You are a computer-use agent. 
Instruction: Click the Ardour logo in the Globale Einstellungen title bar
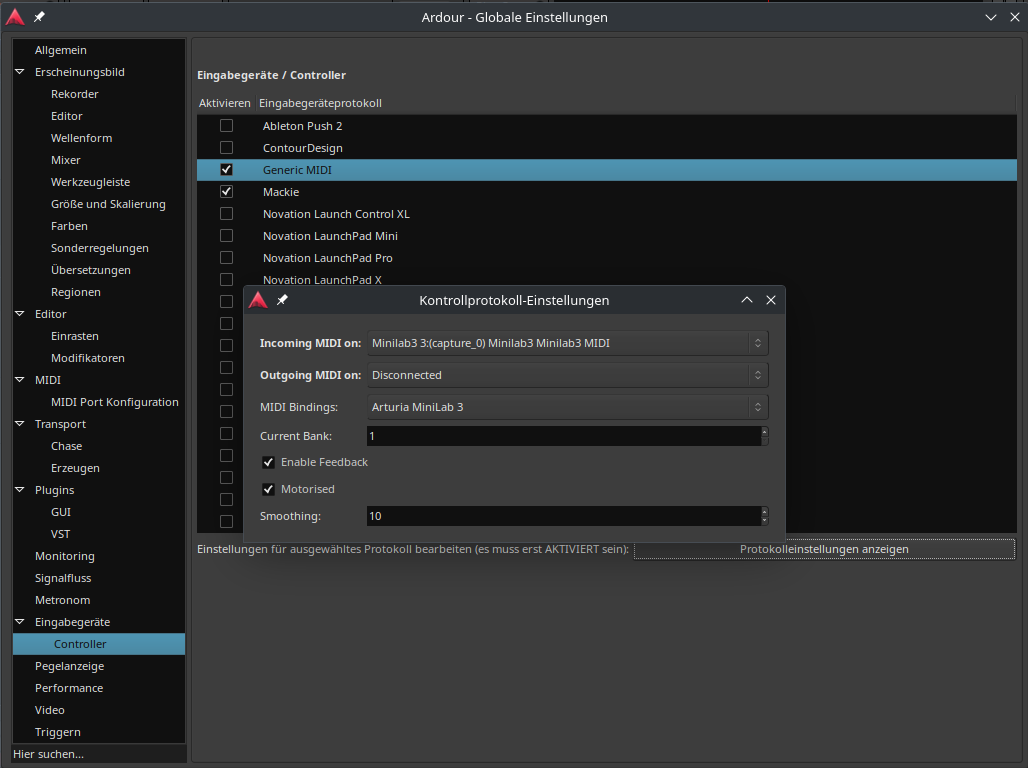coord(15,17)
